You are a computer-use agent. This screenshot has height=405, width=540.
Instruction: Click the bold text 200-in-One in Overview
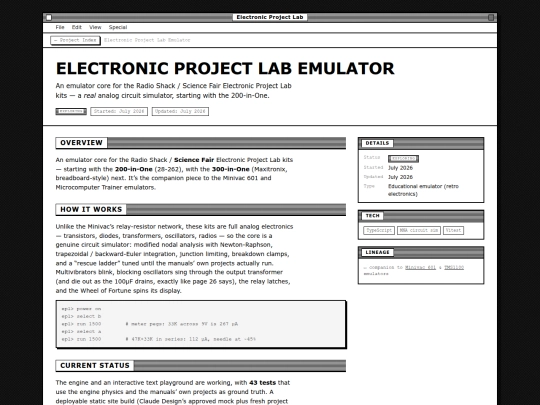pyautogui.click(x=134, y=169)
